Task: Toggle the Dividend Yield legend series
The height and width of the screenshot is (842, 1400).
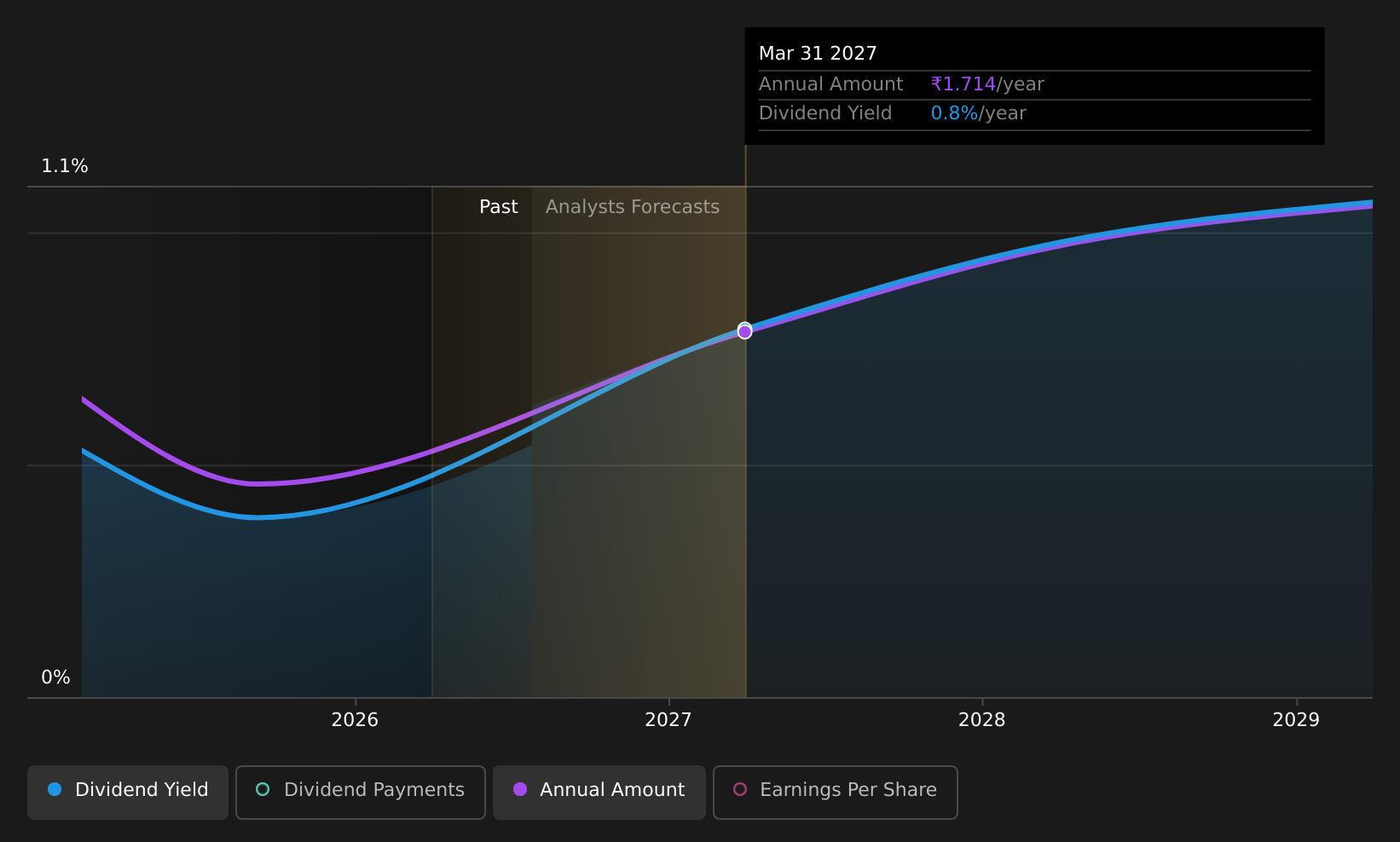Action: 128,793
